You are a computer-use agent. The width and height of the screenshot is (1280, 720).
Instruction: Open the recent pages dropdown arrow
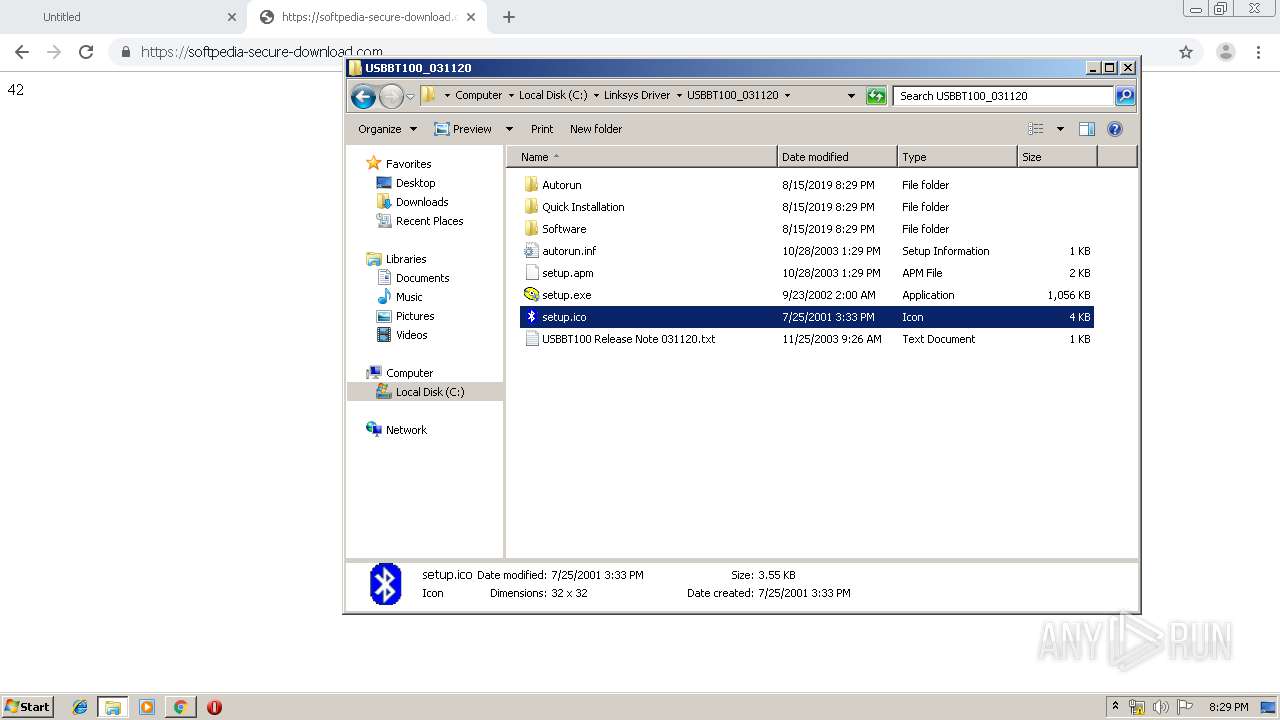(410, 97)
